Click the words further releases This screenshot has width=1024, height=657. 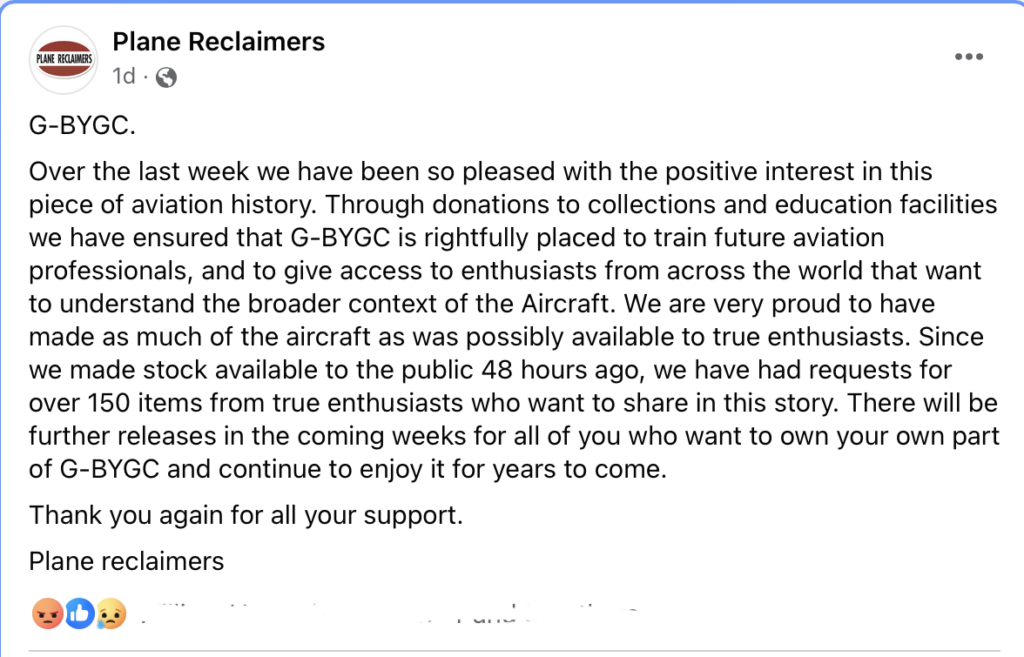tap(122, 436)
